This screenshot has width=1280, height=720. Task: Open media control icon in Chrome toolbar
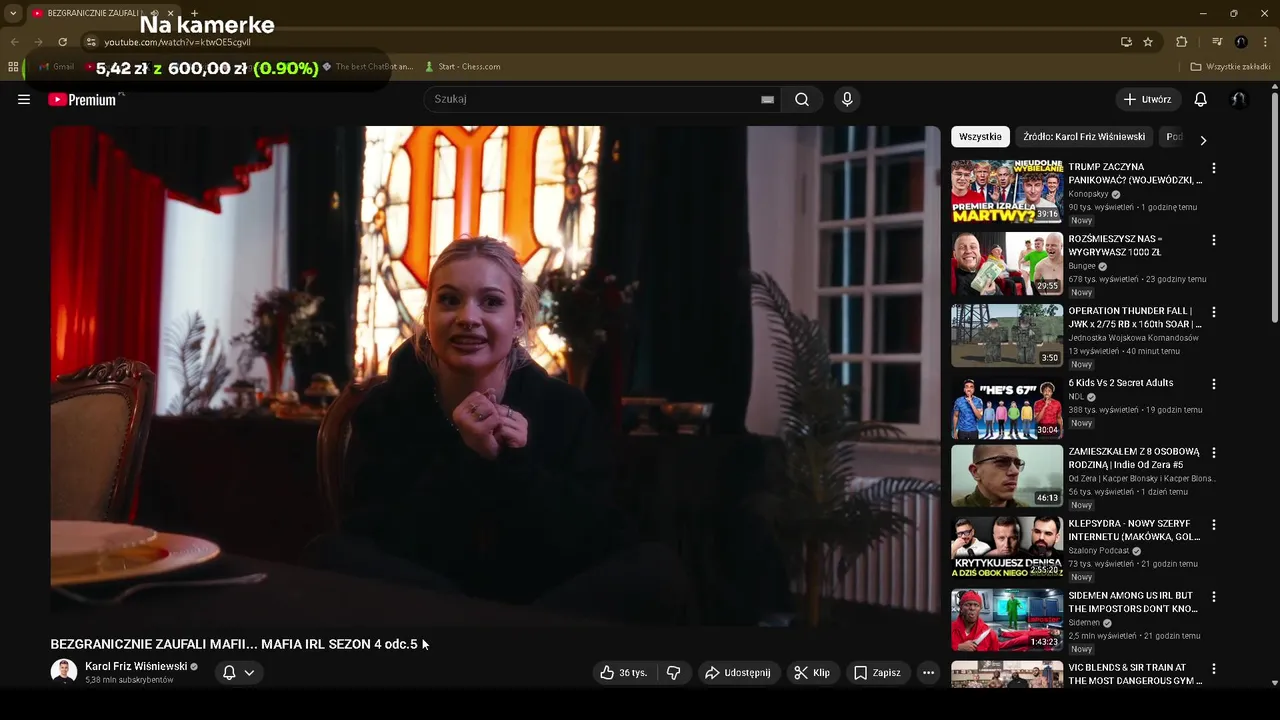coord(1217,42)
